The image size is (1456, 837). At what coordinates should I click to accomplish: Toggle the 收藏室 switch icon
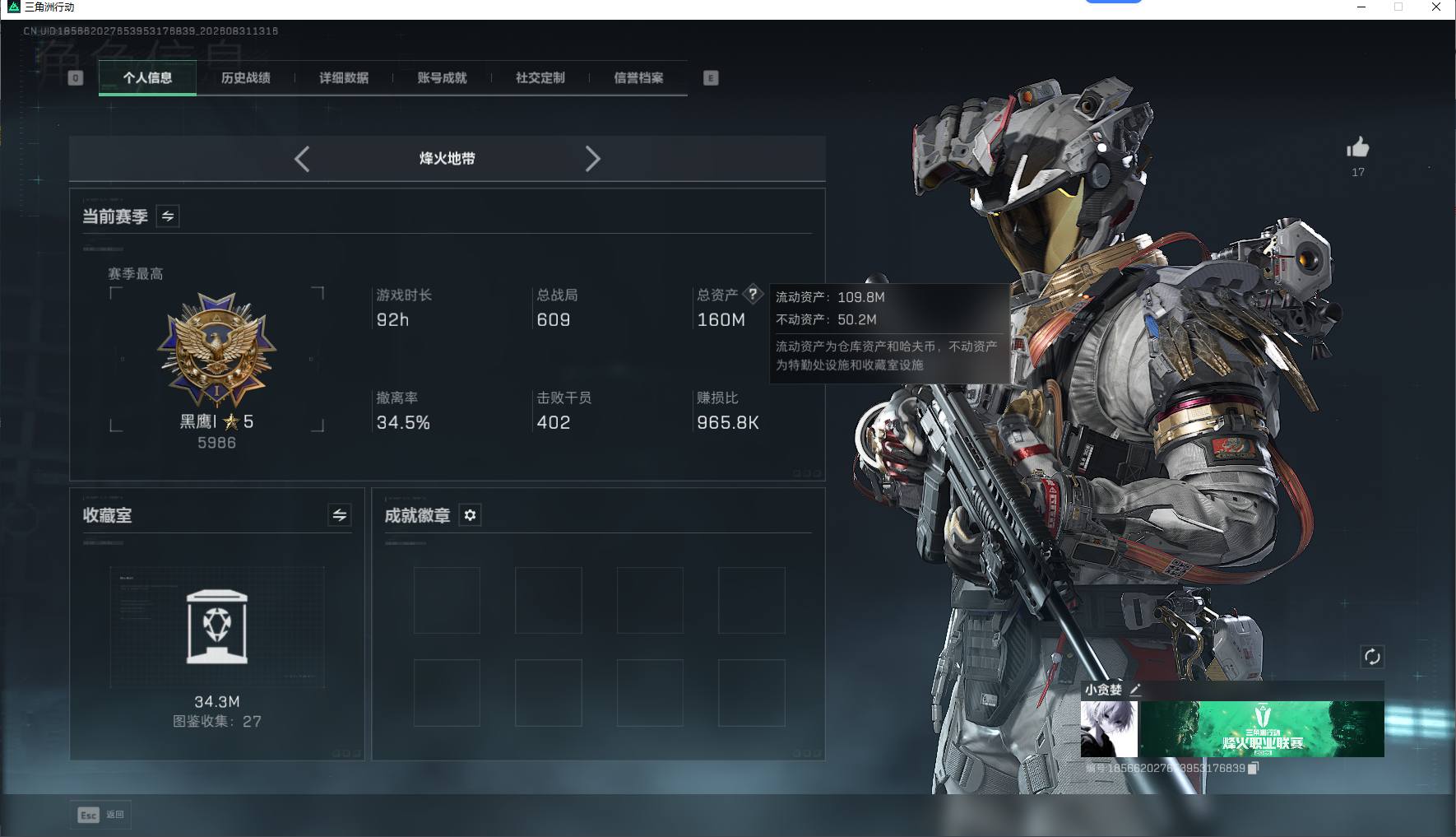point(340,515)
